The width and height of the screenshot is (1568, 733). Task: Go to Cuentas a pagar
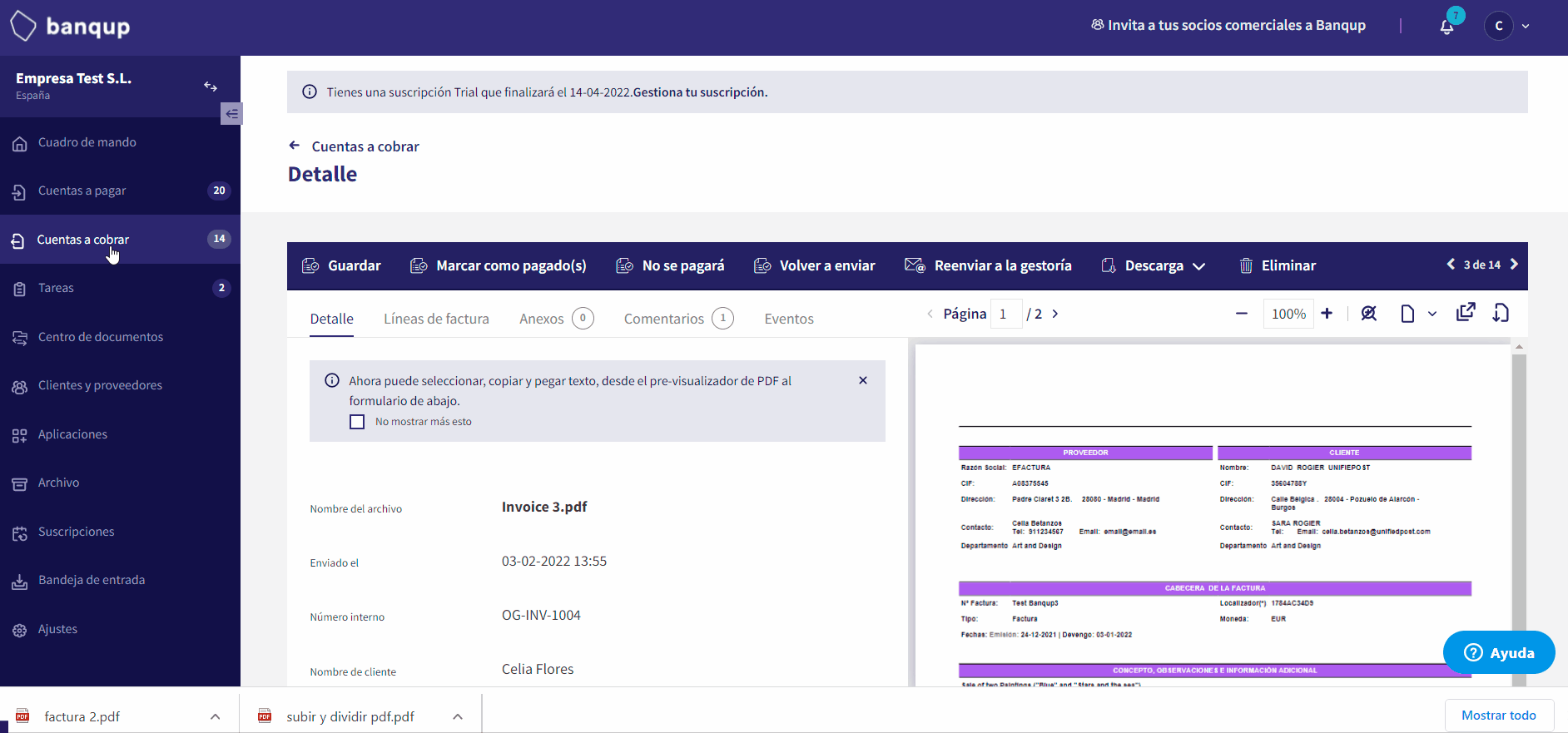(120, 191)
